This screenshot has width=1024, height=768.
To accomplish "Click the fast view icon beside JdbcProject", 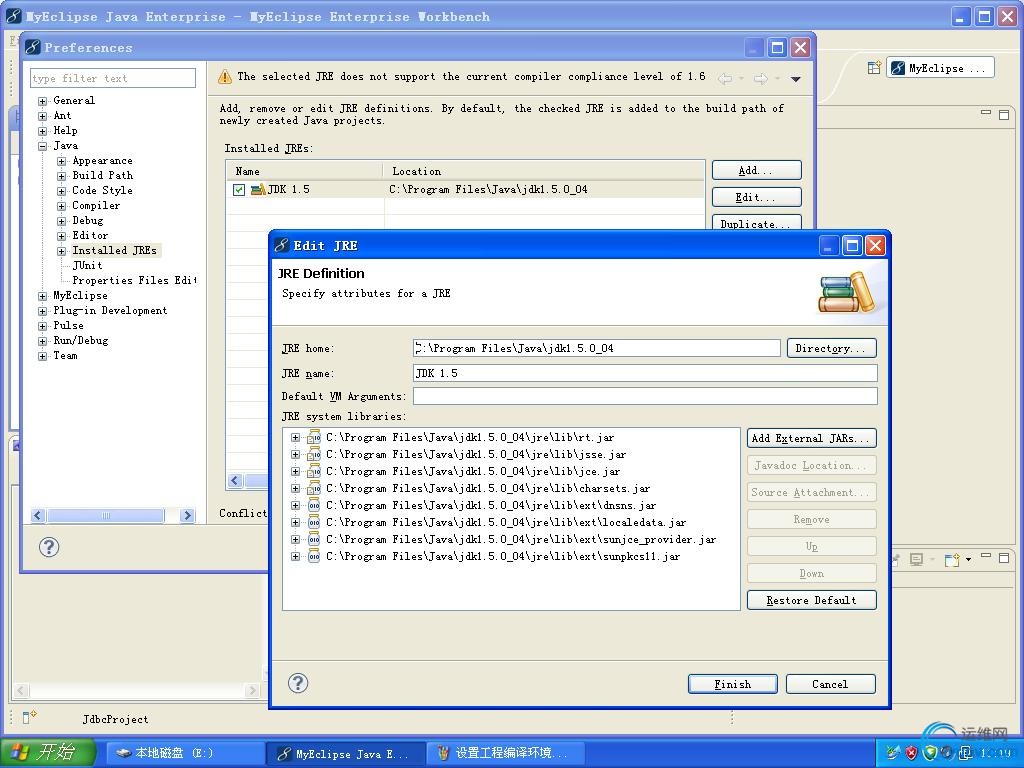I will pos(29,718).
